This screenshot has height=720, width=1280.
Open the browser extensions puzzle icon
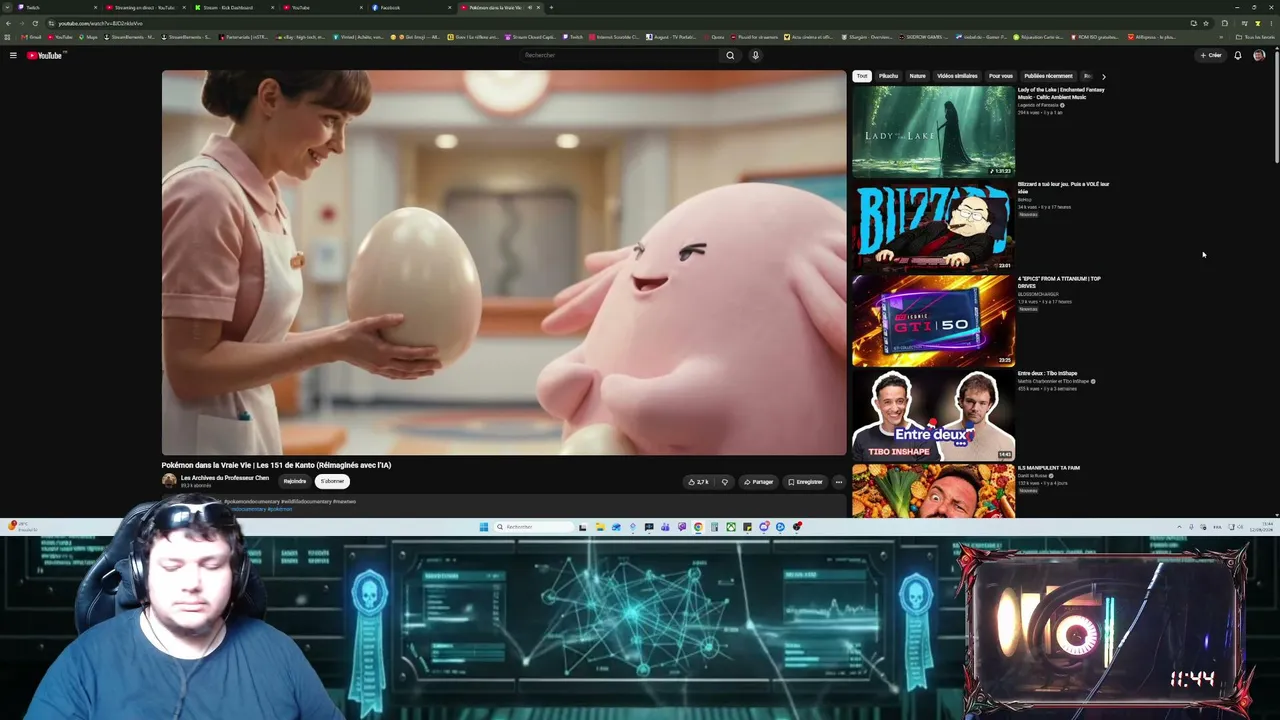(1224, 23)
